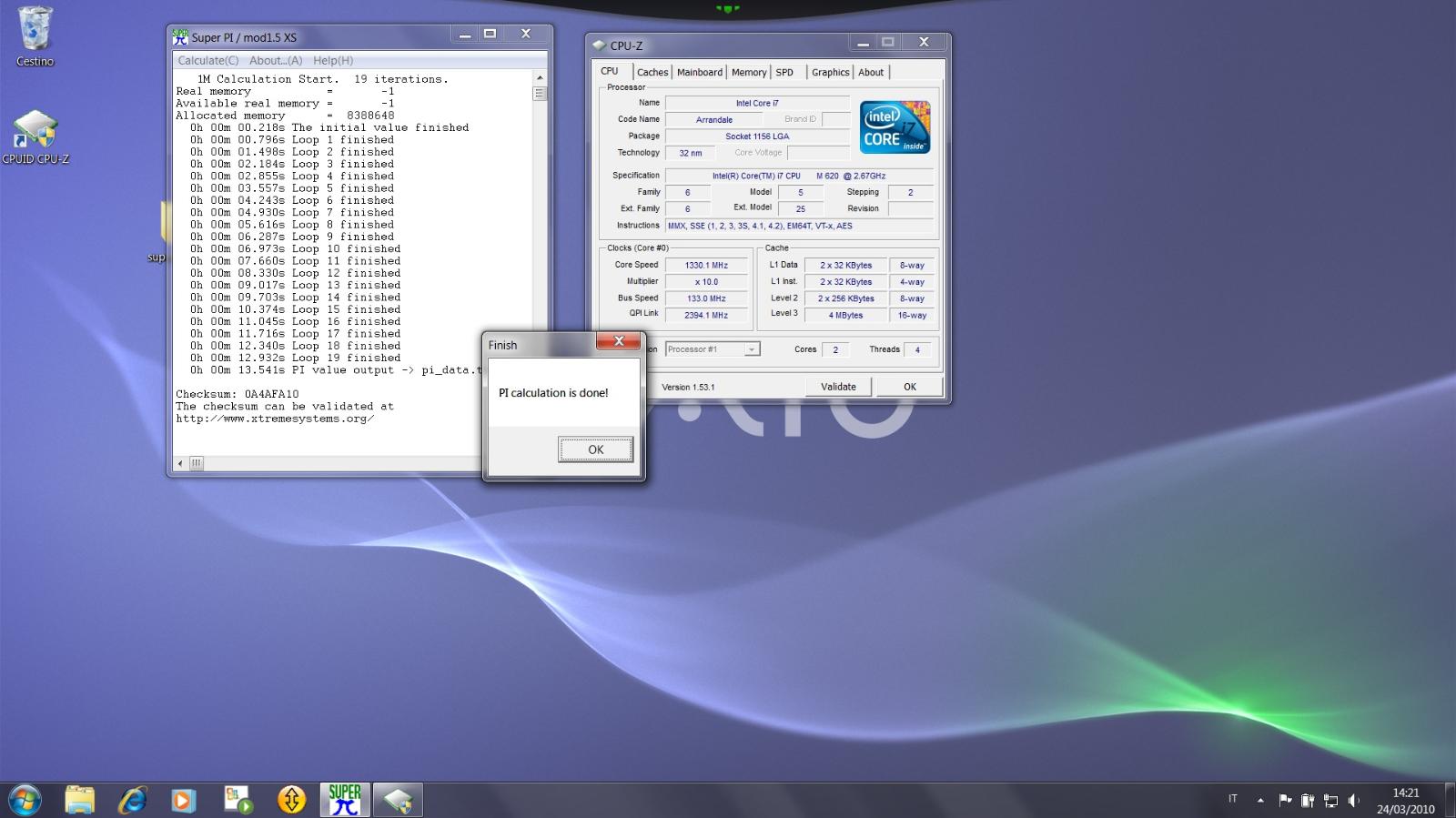Viewport: 1456px width, 818px height.
Task: Click the 'Loop 10 finished' line
Action: pyautogui.click(x=296, y=249)
